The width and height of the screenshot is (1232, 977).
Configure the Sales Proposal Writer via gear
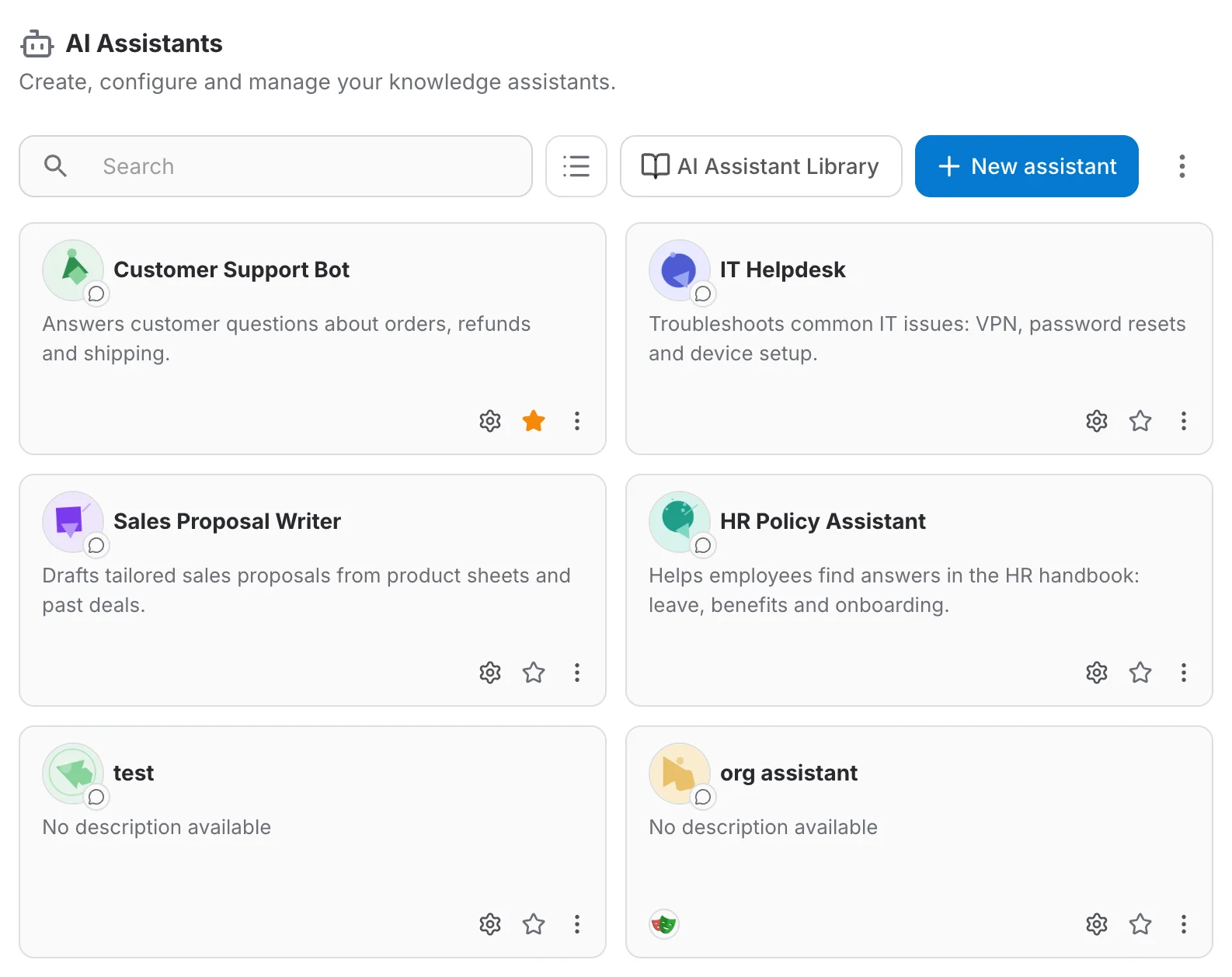(x=490, y=673)
